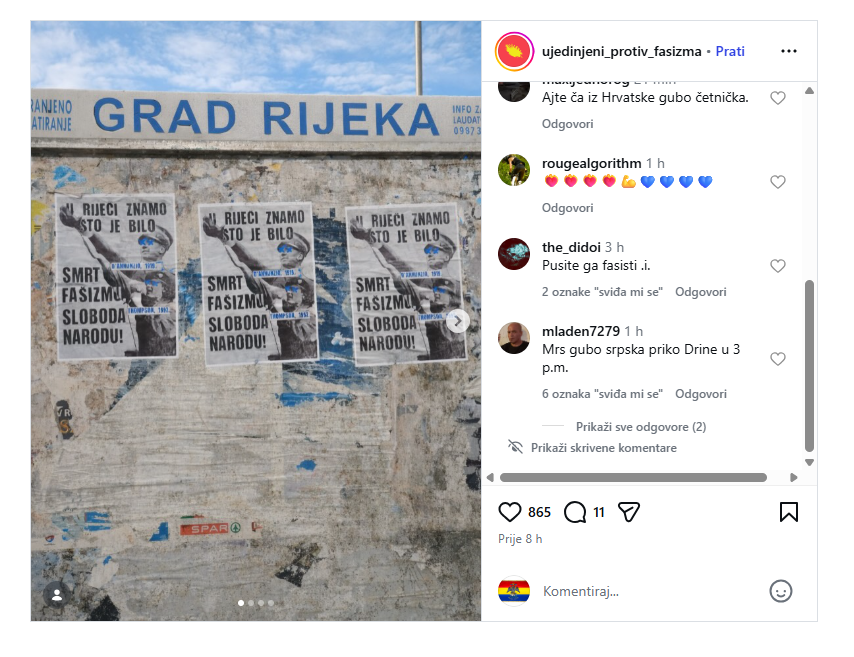Like rougealgorithm's emoji comment
The image size is (854, 657).
(x=778, y=182)
